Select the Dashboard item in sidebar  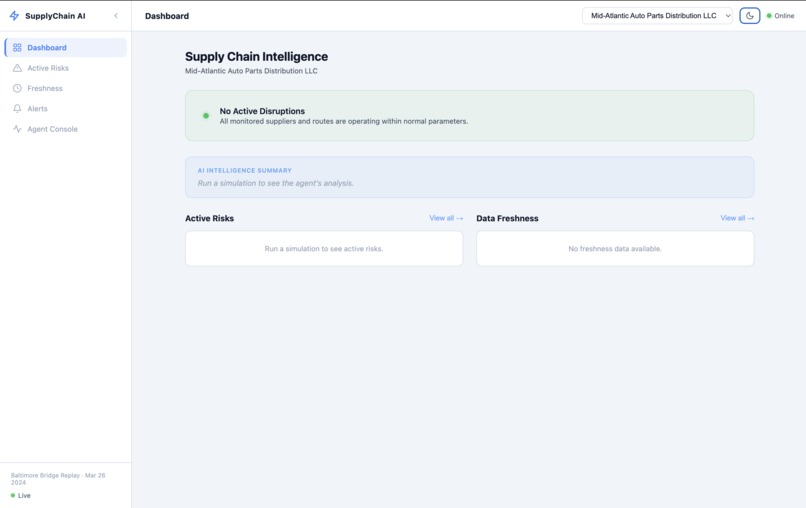pyautogui.click(x=65, y=48)
